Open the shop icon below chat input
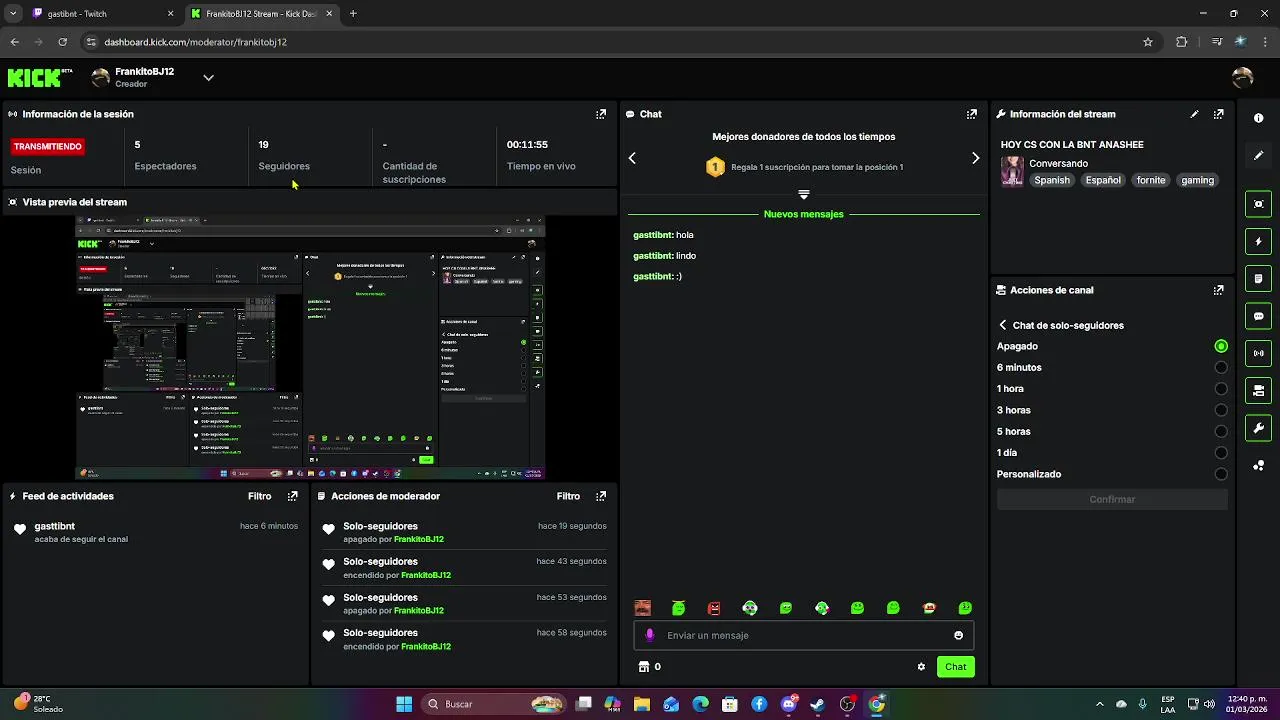The height and width of the screenshot is (720, 1280). pyautogui.click(x=643, y=667)
